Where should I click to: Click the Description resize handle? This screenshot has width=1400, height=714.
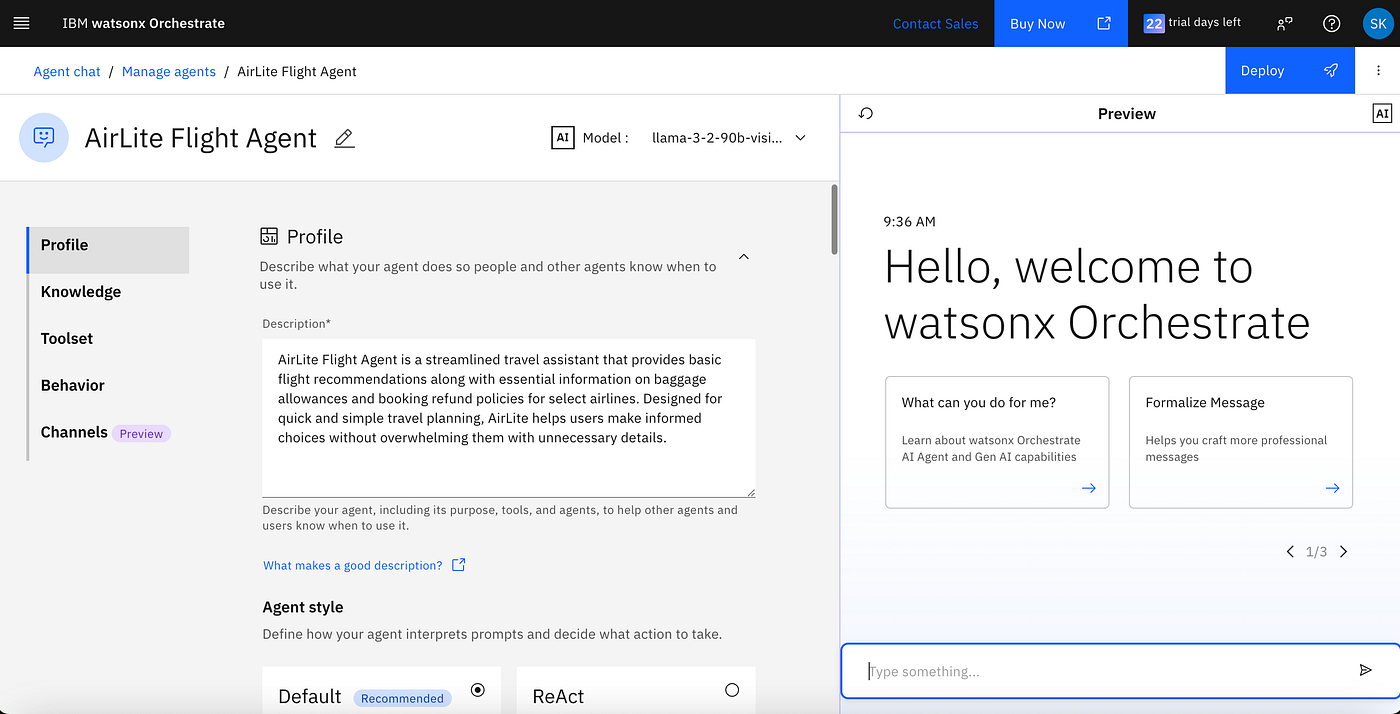pyautogui.click(x=750, y=491)
